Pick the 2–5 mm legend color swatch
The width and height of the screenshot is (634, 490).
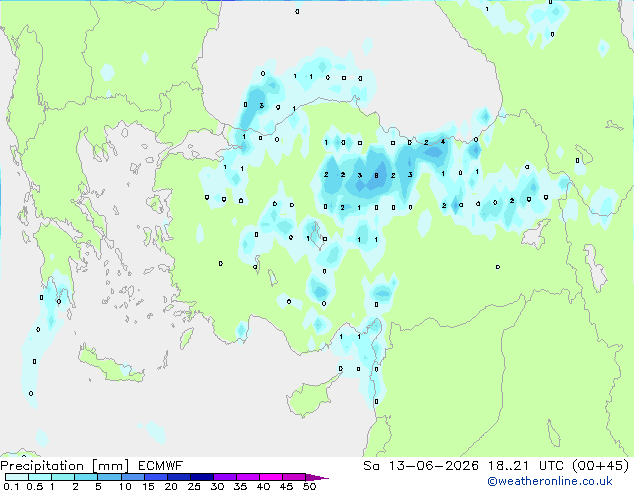86,477
